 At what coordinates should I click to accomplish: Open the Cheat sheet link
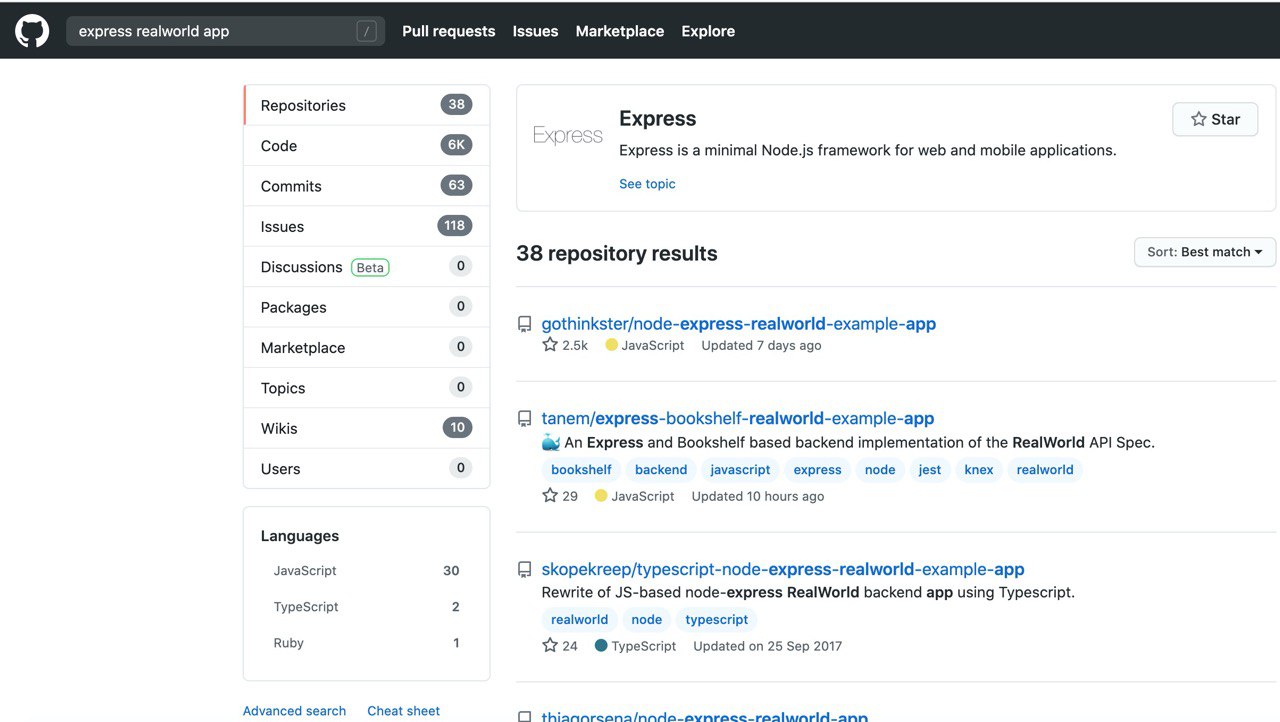pos(403,711)
